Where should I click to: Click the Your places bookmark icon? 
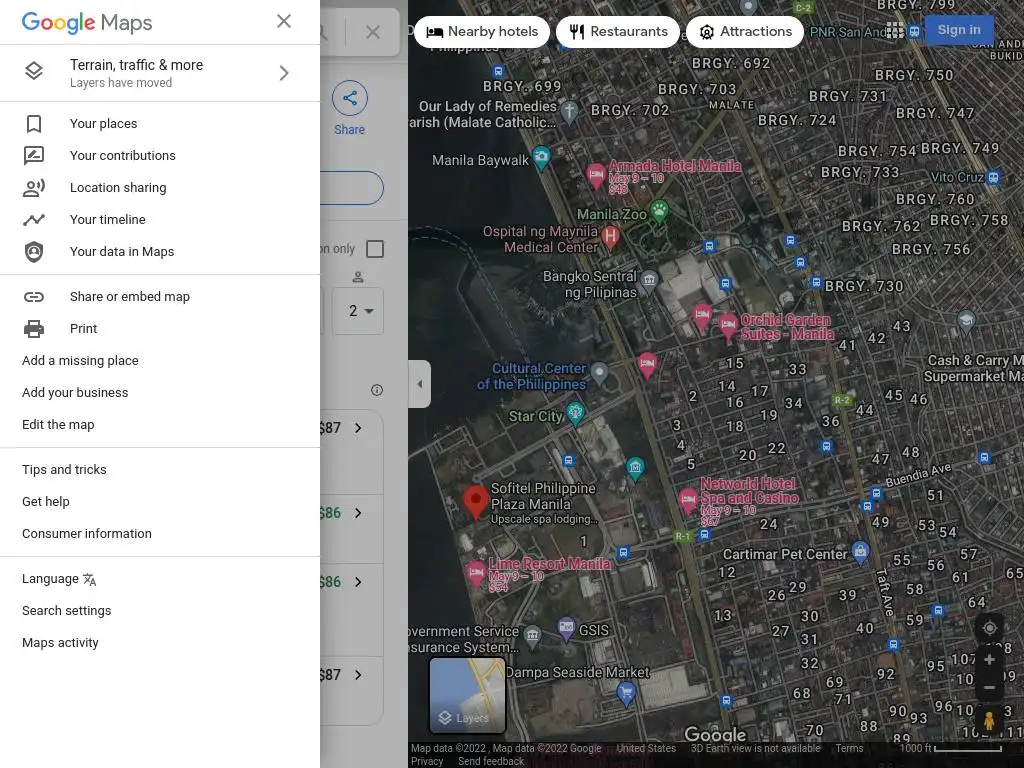pos(34,123)
